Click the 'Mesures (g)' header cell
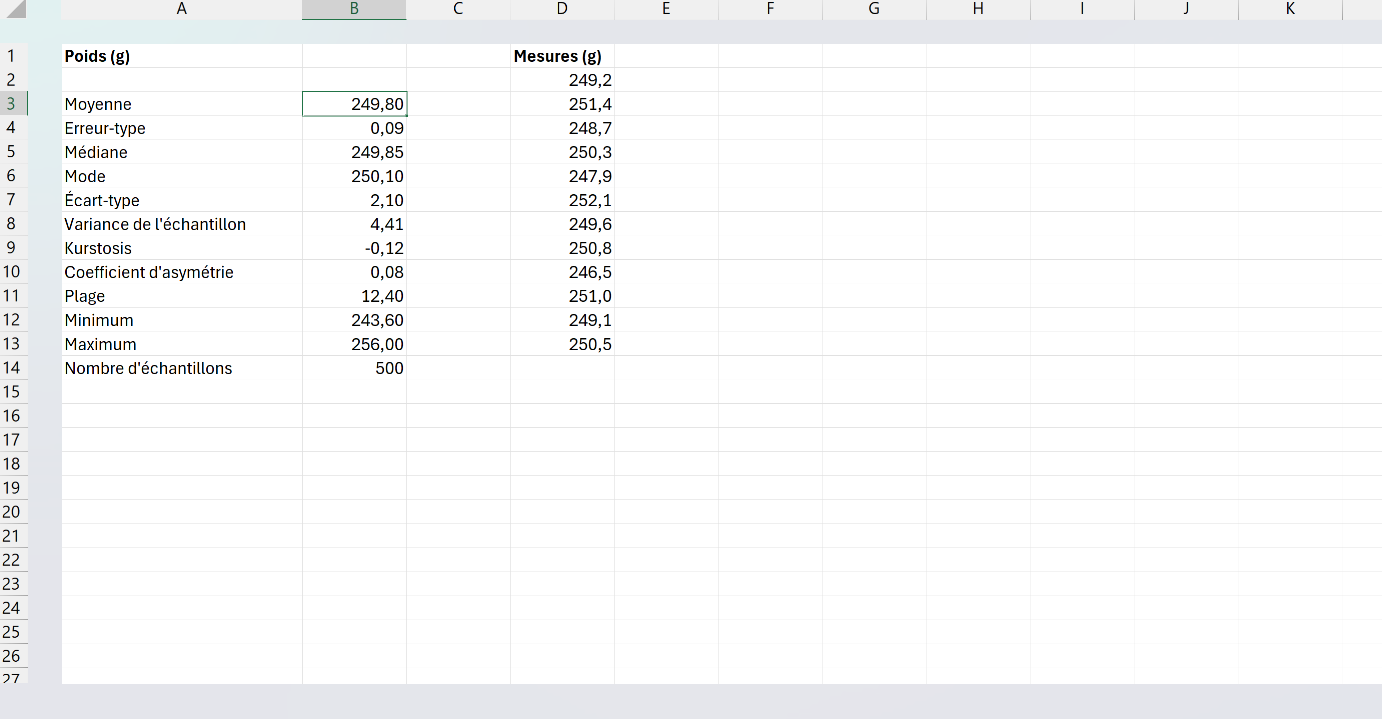 pos(562,56)
